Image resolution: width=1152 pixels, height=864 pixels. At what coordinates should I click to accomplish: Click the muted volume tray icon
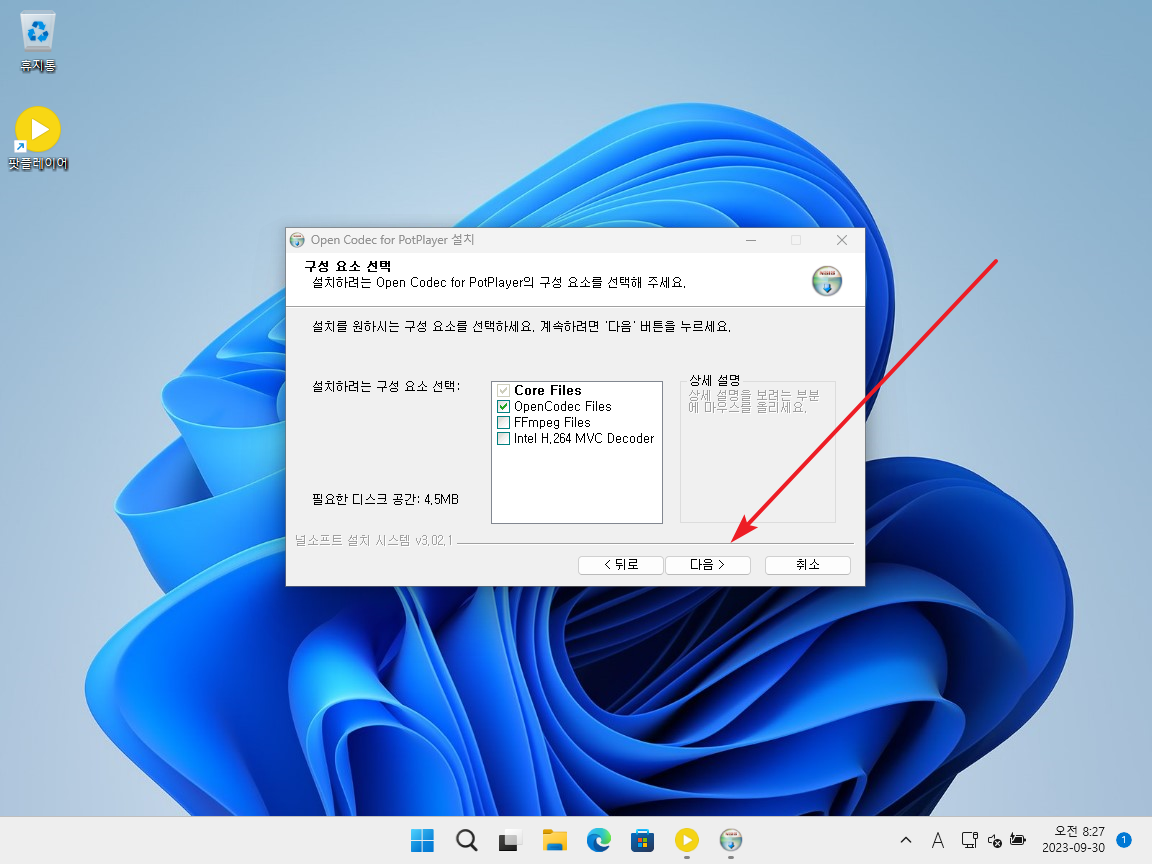point(995,840)
